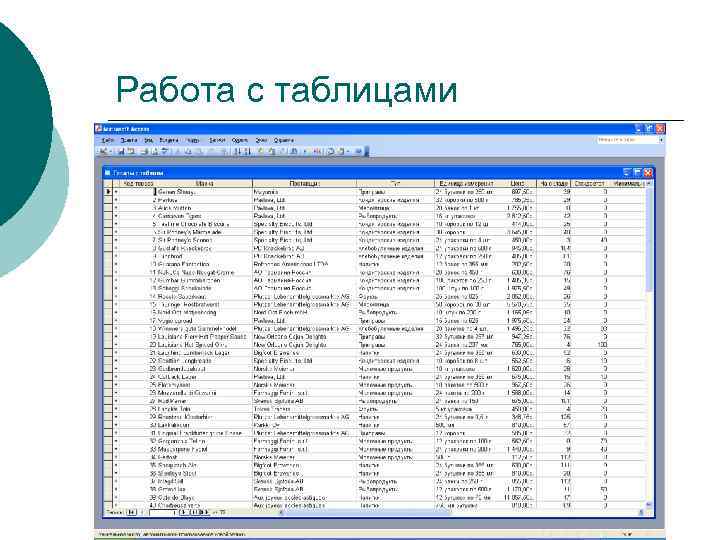Click the current-record selector arrow in row one
720x540 pixels.
click(x=108, y=191)
